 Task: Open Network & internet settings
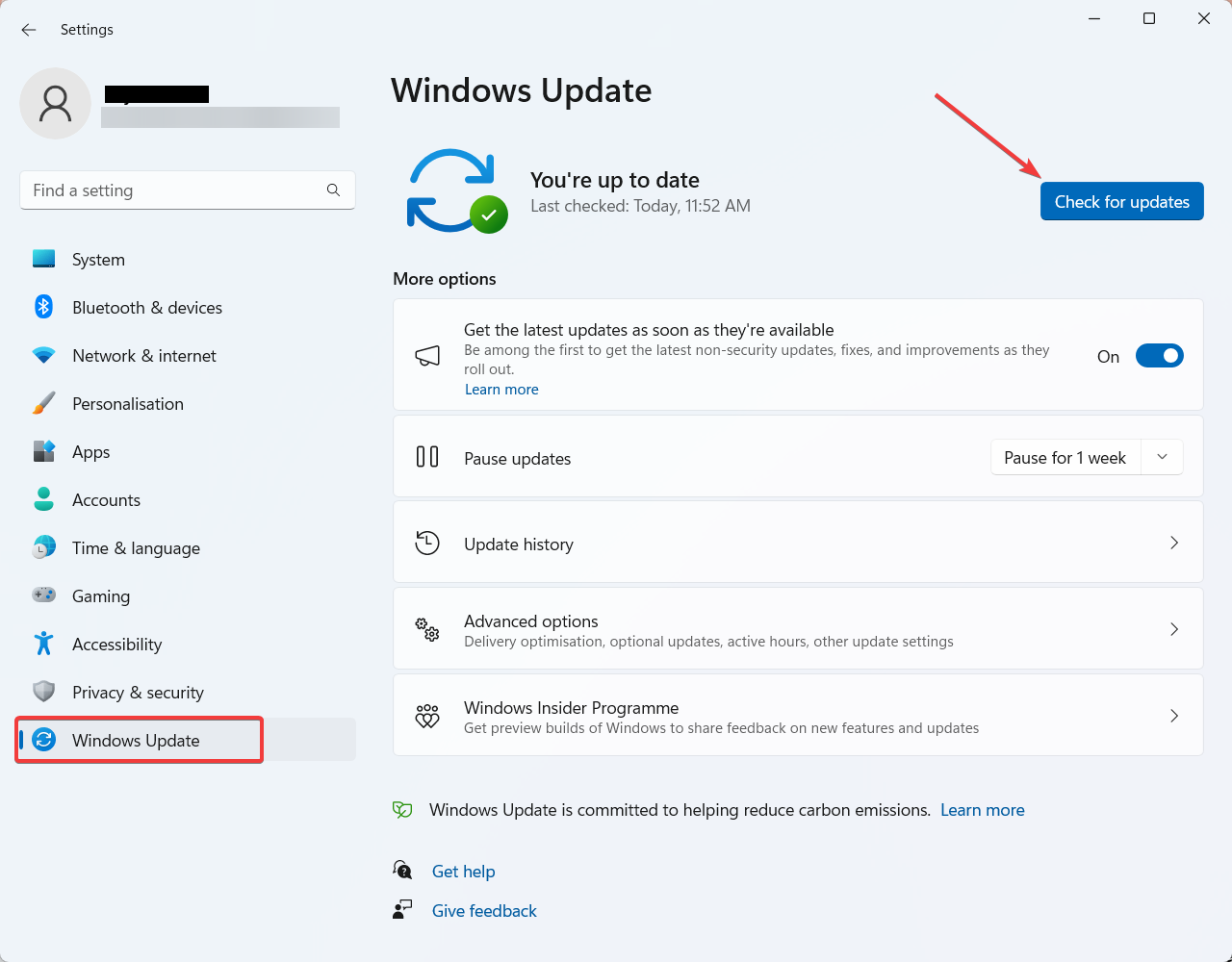186,356
